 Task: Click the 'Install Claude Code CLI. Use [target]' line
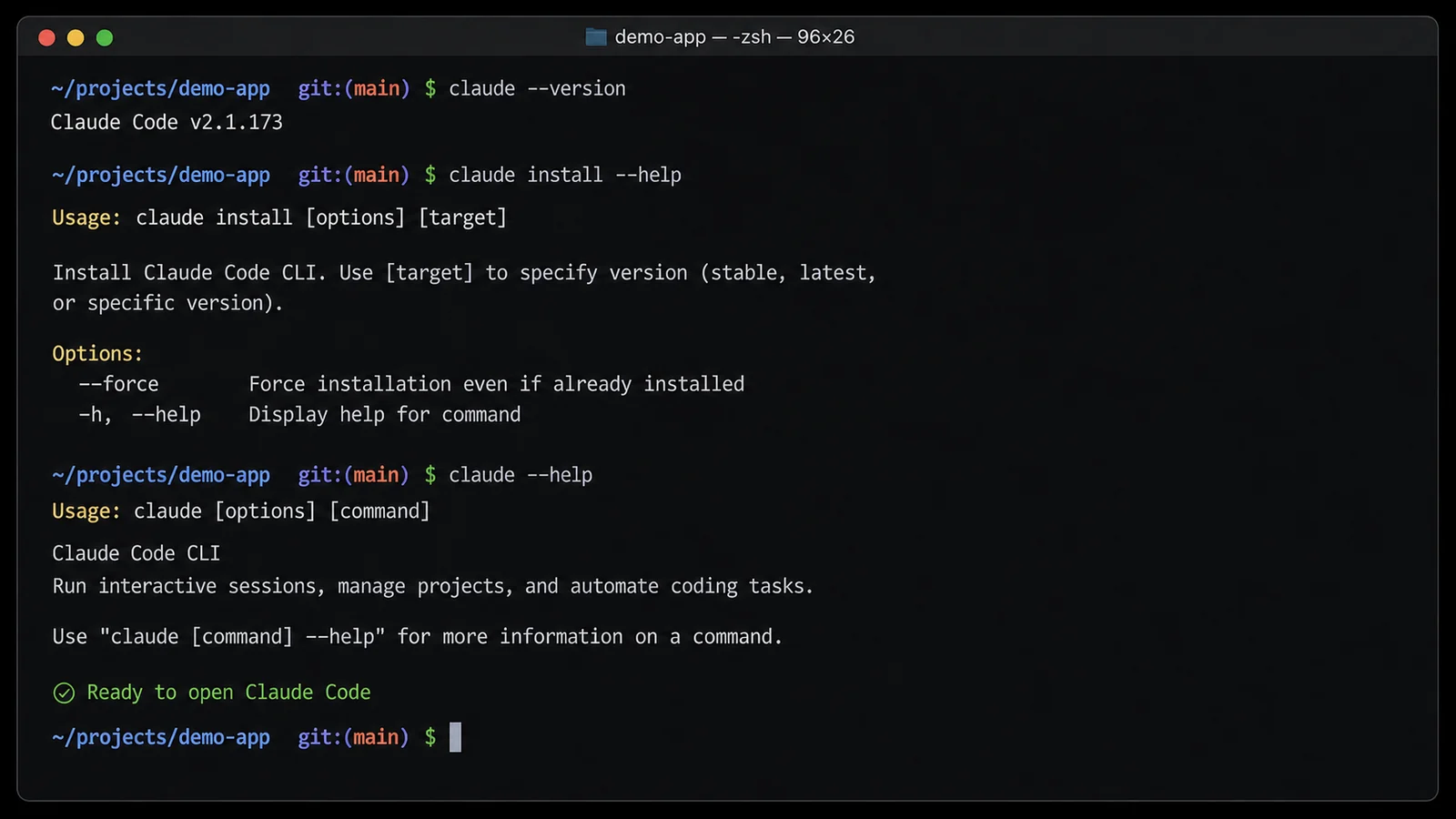pos(464,273)
